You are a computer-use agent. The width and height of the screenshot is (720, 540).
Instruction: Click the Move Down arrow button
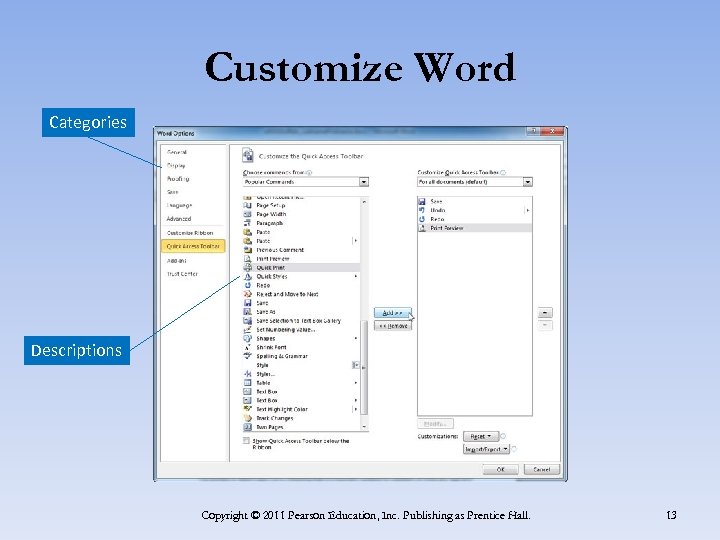pyautogui.click(x=545, y=326)
